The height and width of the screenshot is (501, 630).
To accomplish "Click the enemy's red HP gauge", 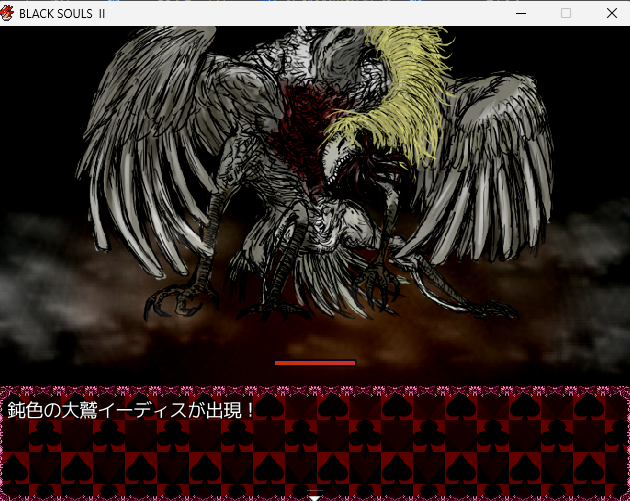I will point(315,363).
